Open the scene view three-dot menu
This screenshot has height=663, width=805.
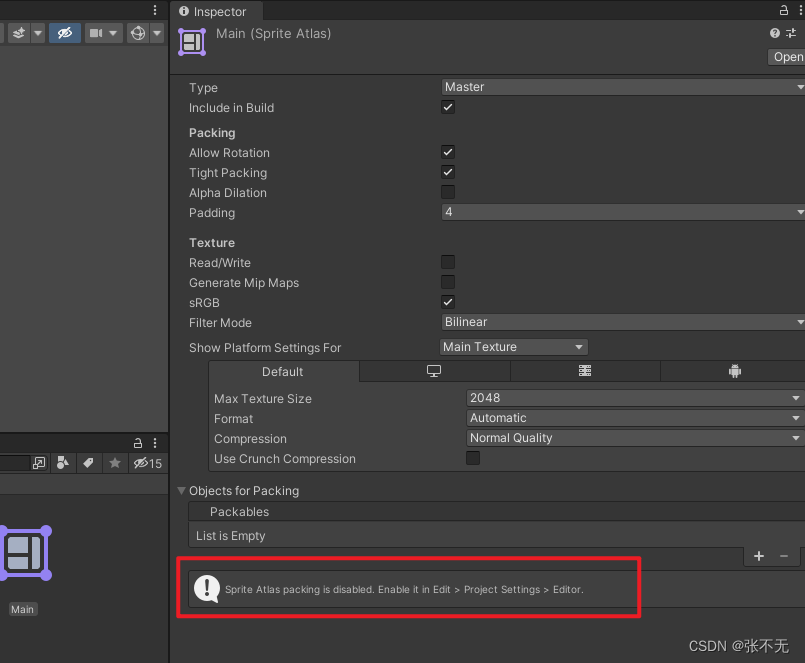(155, 10)
